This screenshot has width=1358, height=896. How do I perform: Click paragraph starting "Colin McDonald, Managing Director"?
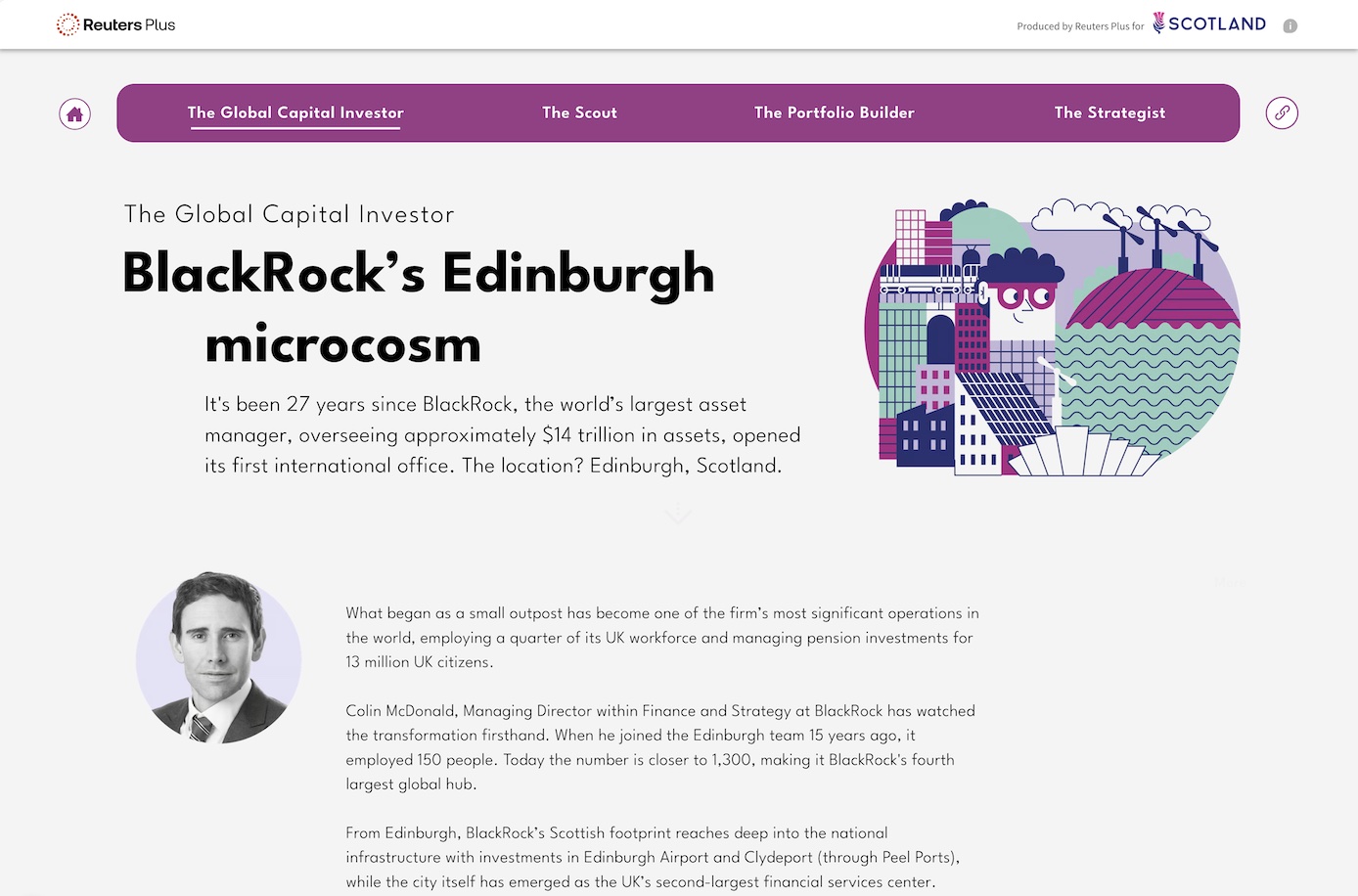coord(660,747)
